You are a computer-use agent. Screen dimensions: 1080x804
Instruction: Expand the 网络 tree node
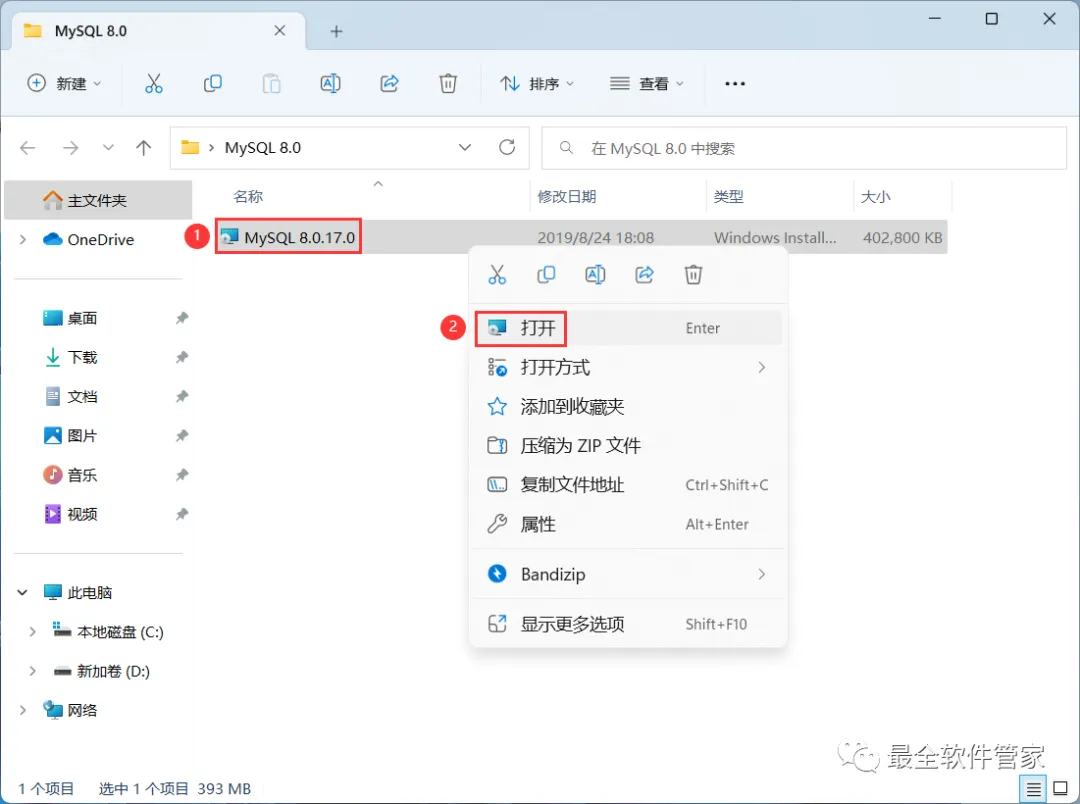coord(23,710)
